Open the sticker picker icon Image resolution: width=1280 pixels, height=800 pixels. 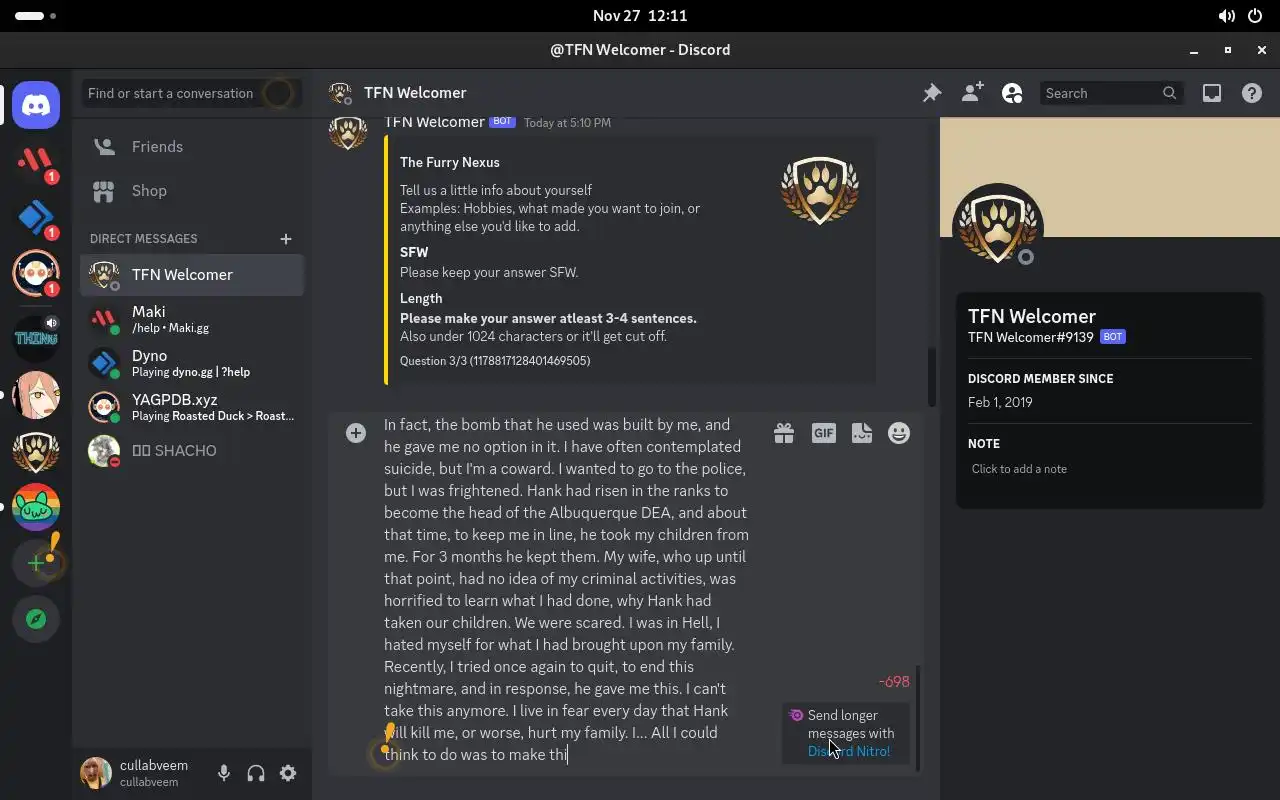[862, 433]
